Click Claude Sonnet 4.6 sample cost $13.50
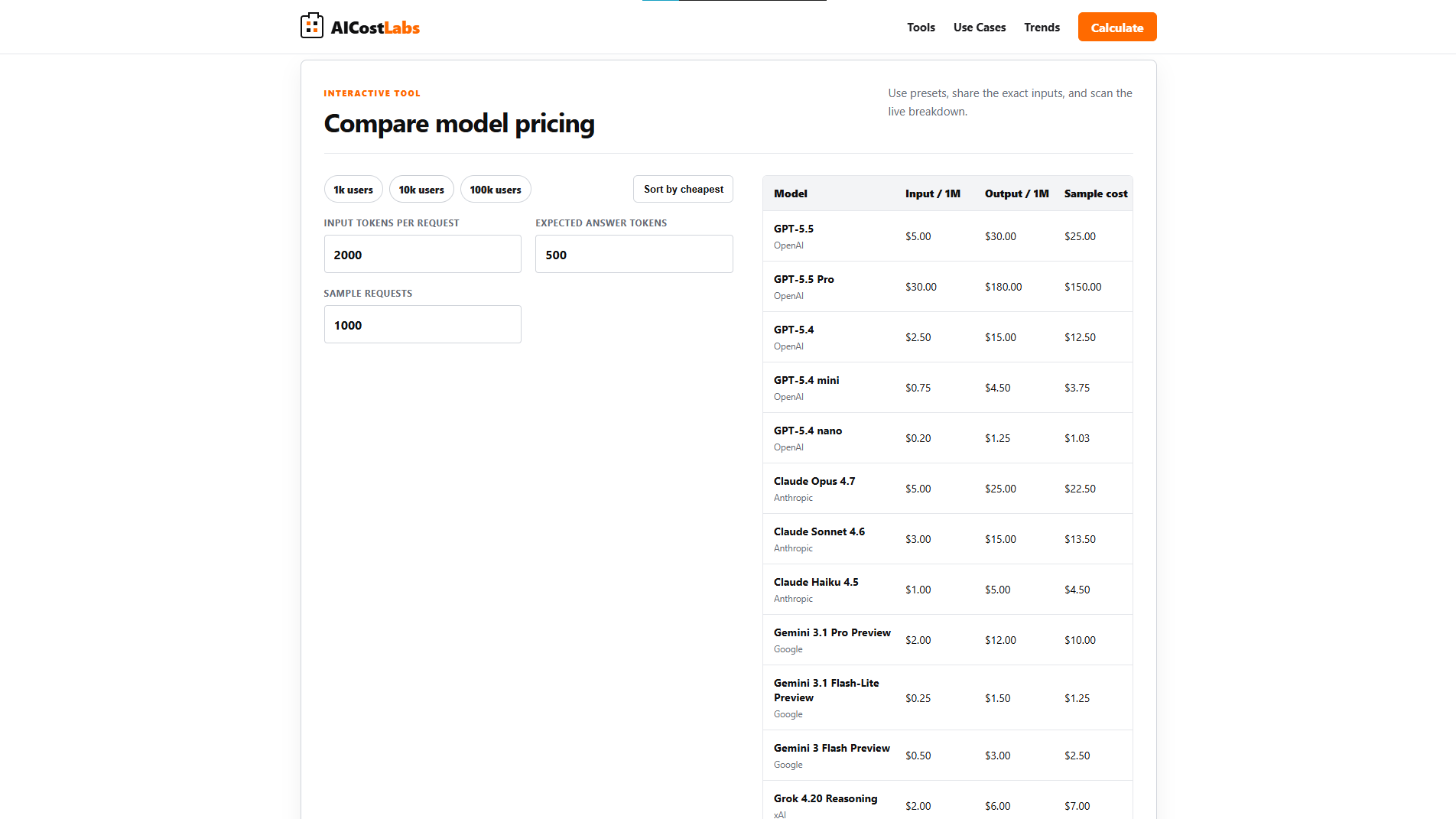This screenshot has height=819, width=1456. pos(1080,539)
